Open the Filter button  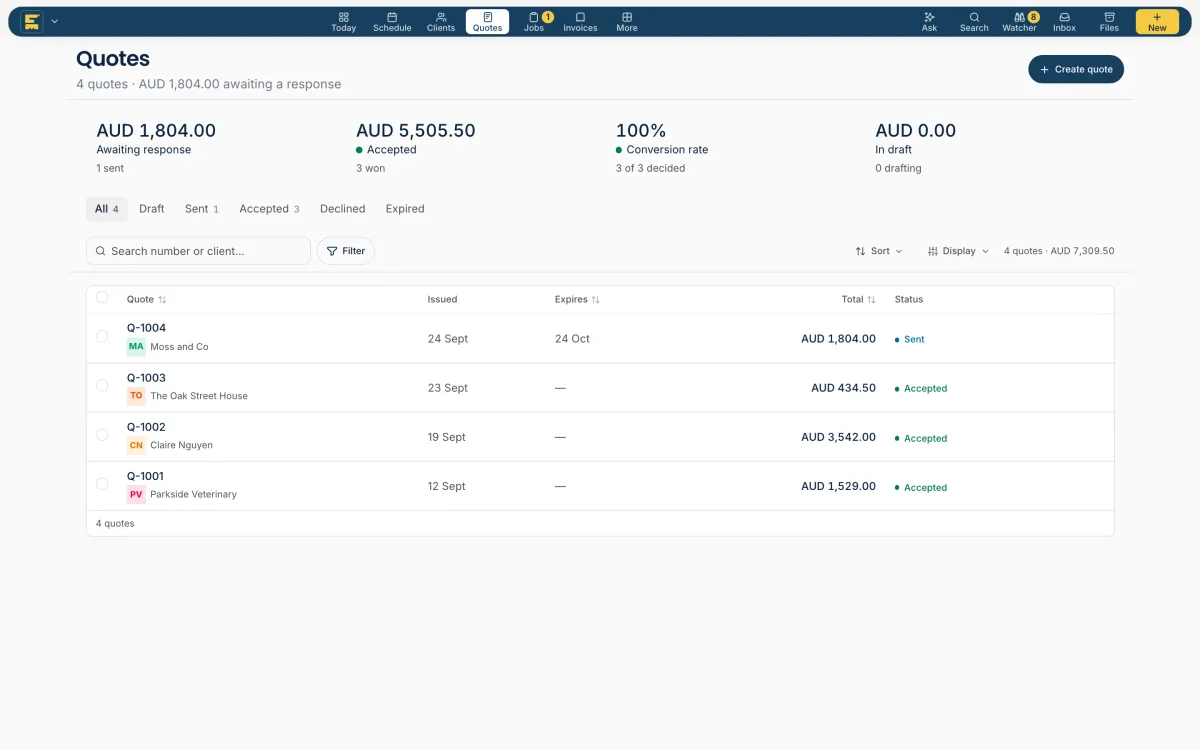point(346,251)
